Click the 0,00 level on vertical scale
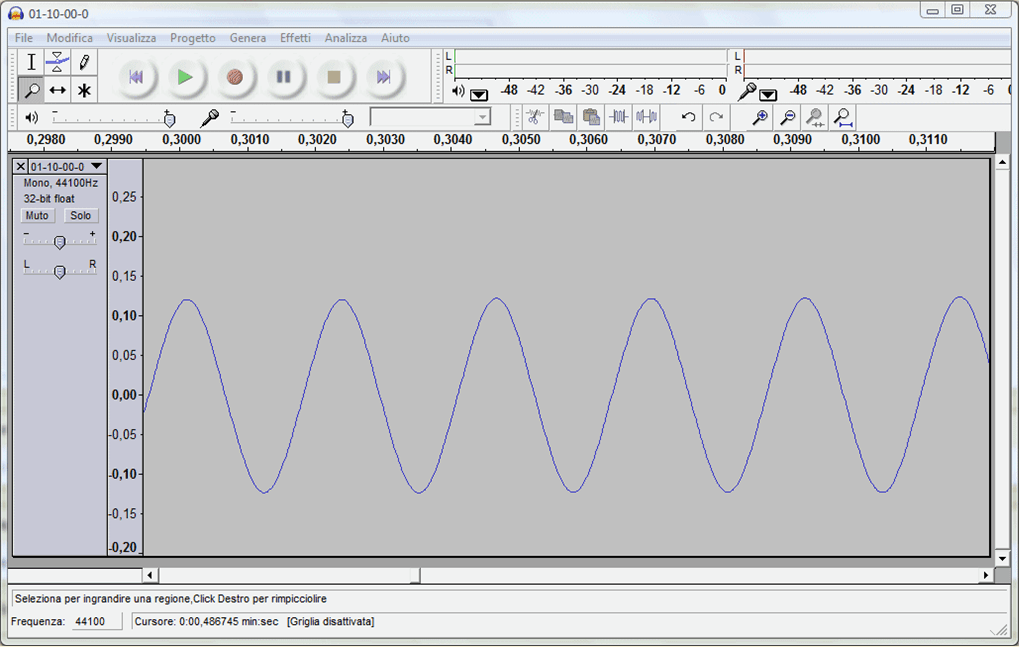The height and width of the screenshot is (647, 1019). pos(124,395)
